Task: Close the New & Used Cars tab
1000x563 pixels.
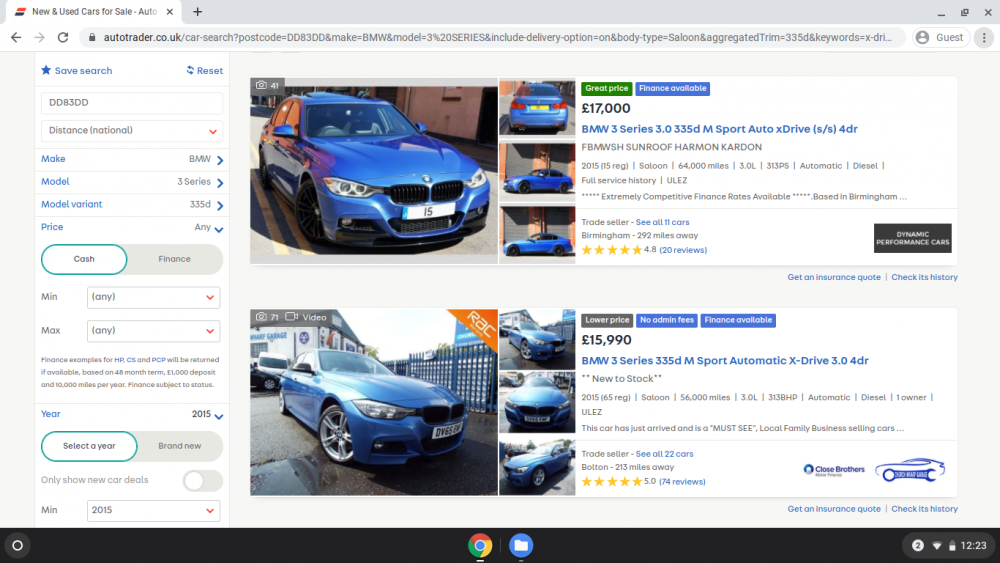Action: tap(170, 11)
